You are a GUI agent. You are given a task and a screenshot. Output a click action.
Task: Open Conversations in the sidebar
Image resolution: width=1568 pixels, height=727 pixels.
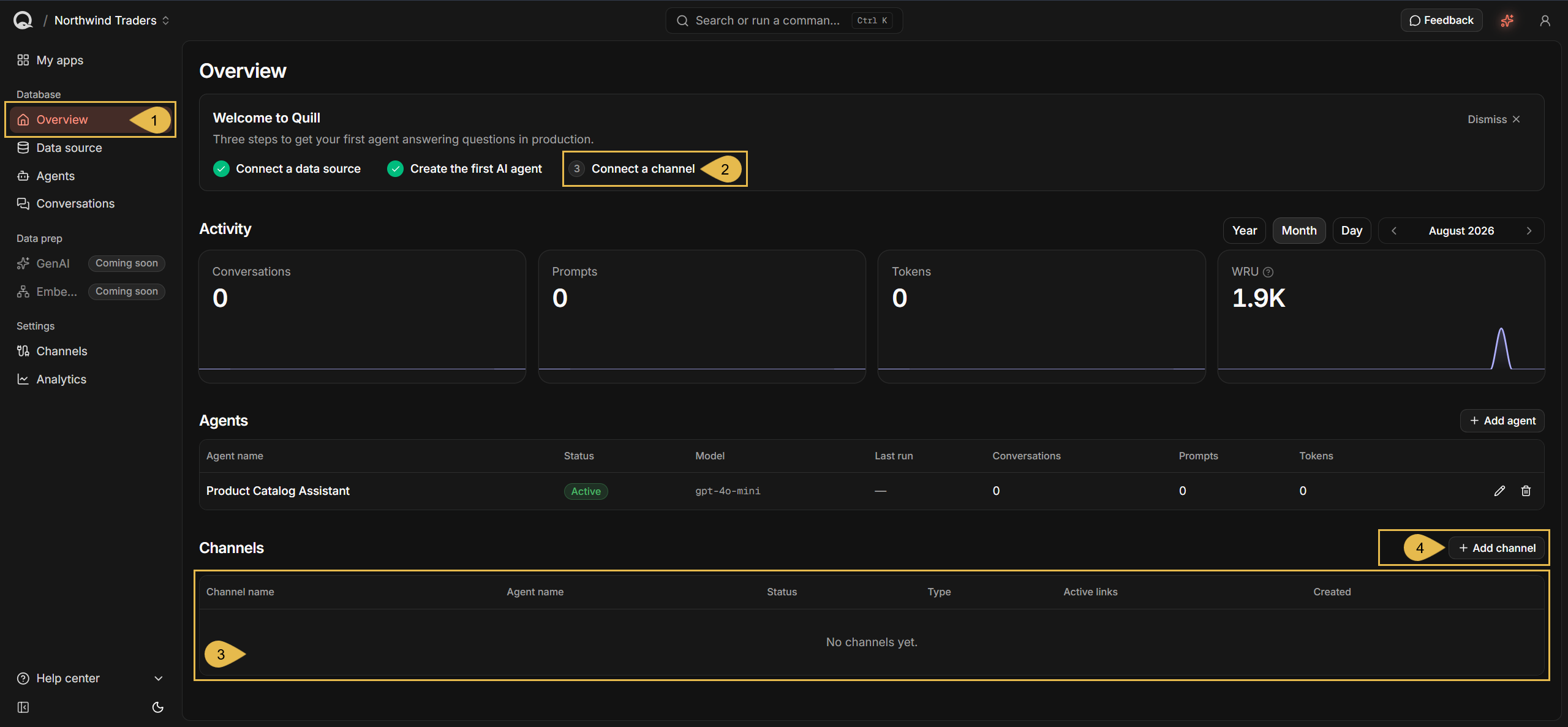91,203
